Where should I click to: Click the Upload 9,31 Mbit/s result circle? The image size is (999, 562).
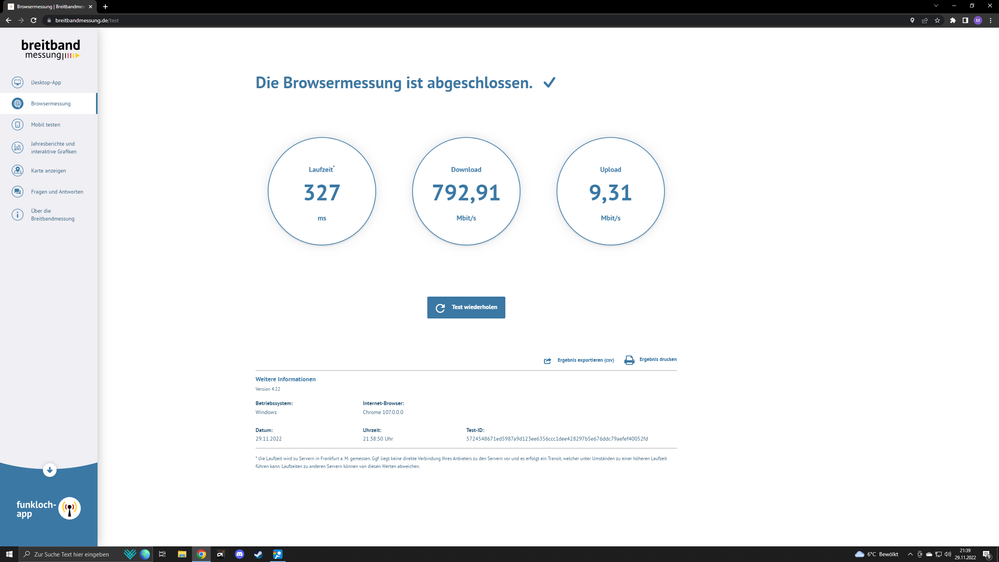tap(610, 191)
